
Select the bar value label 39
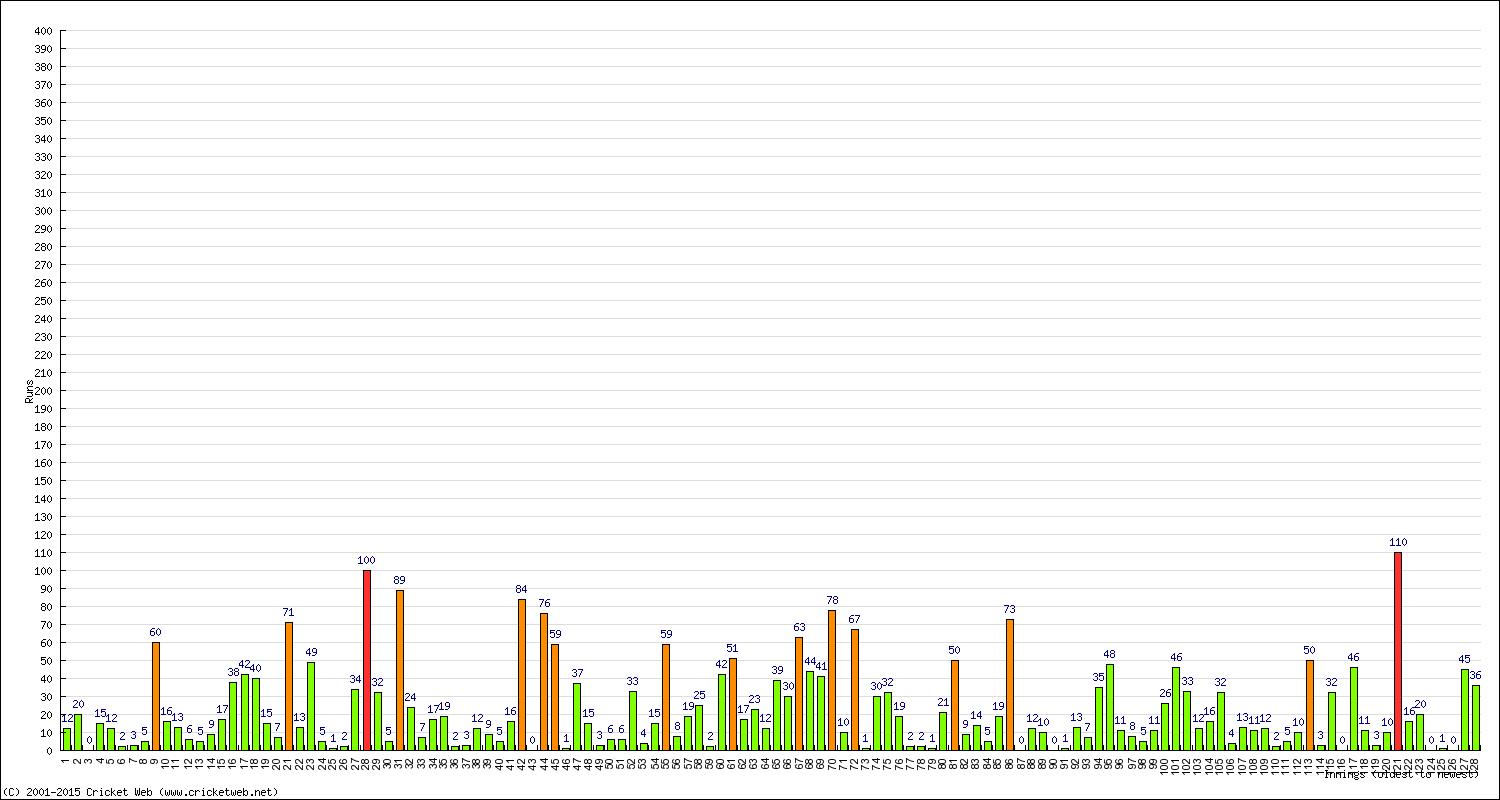pyautogui.click(x=777, y=670)
